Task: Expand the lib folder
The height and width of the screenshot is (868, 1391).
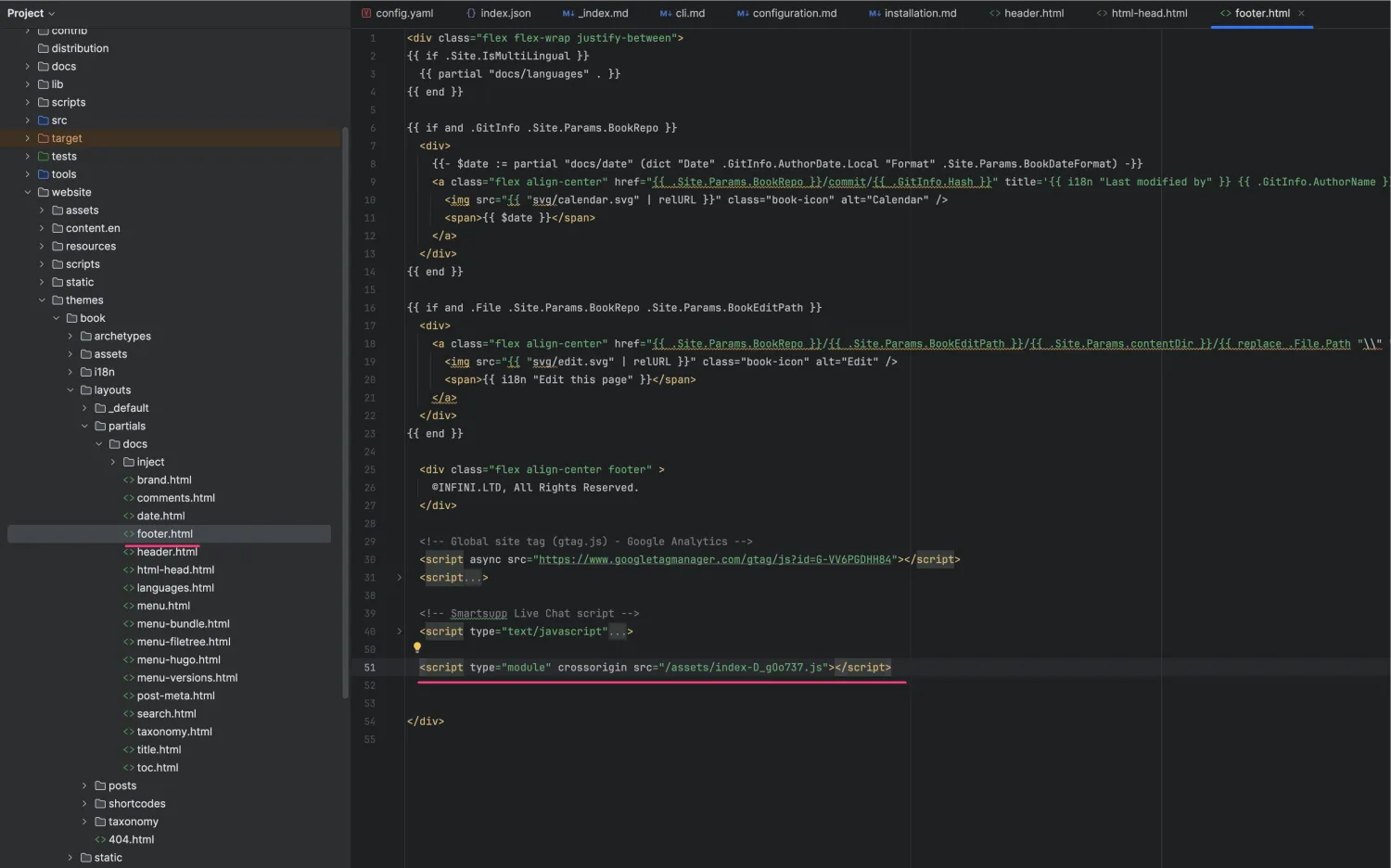Action: click(x=28, y=84)
